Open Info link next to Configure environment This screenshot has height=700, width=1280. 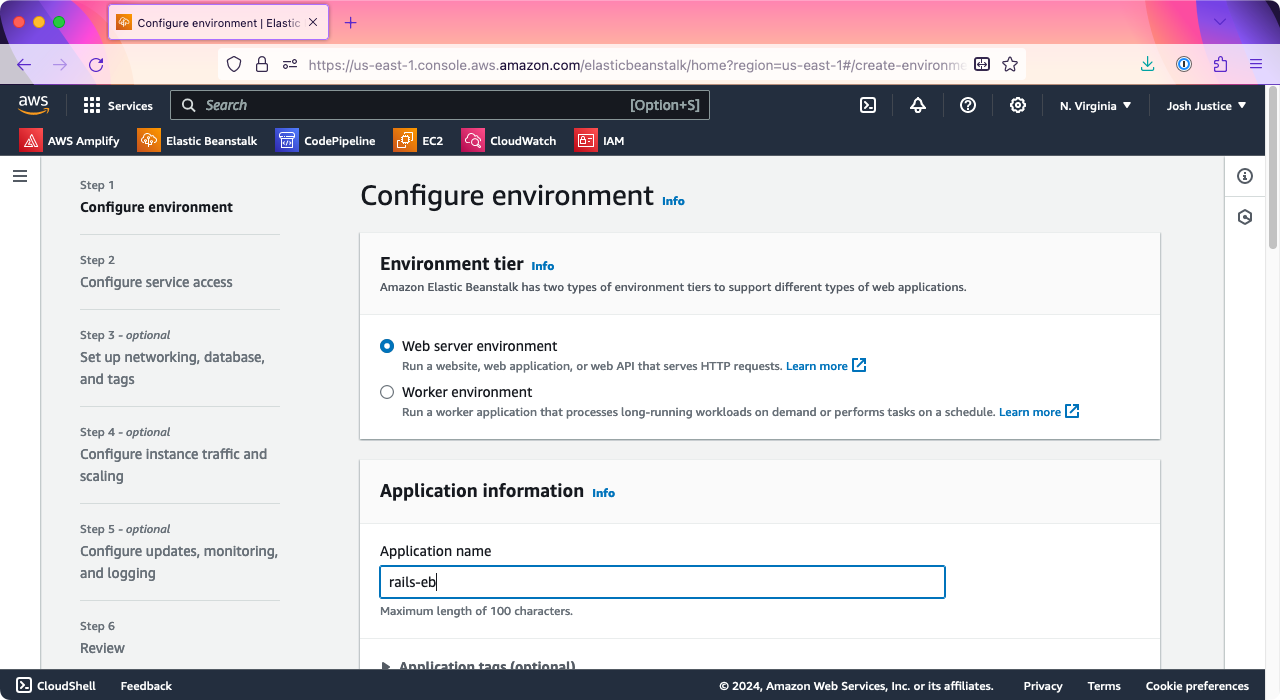point(673,201)
